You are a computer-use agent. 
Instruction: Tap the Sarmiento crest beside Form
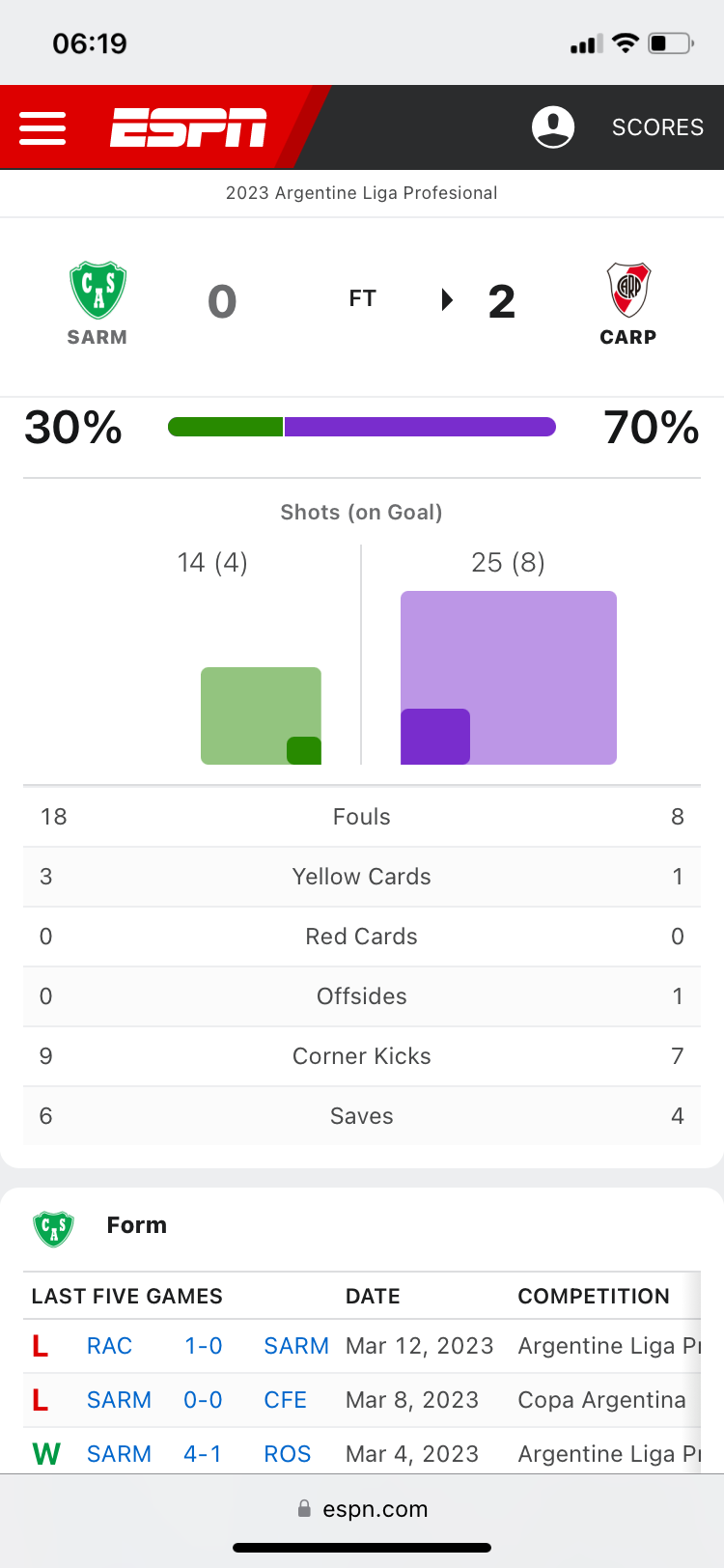tap(54, 1228)
